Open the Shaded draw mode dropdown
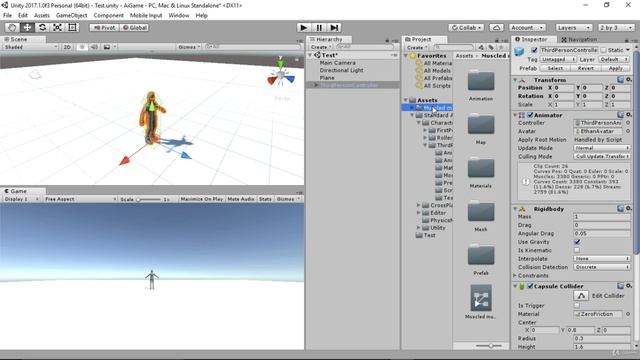Viewport: 640px width, 360px height. coord(30,47)
